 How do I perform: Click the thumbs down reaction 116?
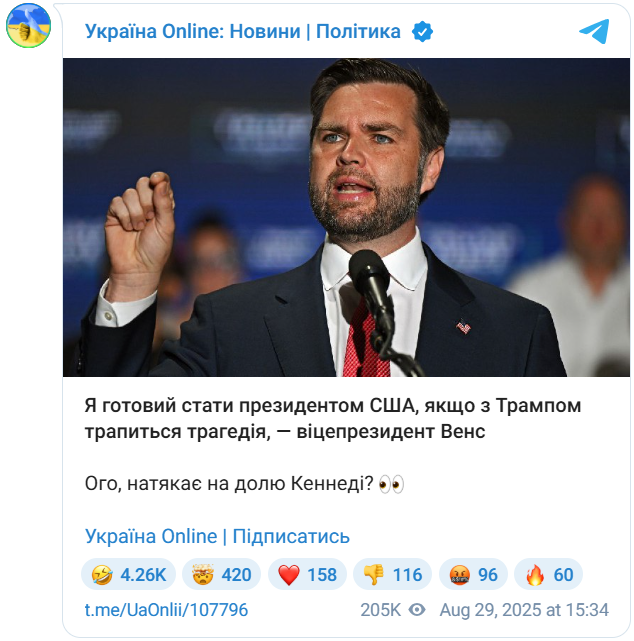point(392,574)
